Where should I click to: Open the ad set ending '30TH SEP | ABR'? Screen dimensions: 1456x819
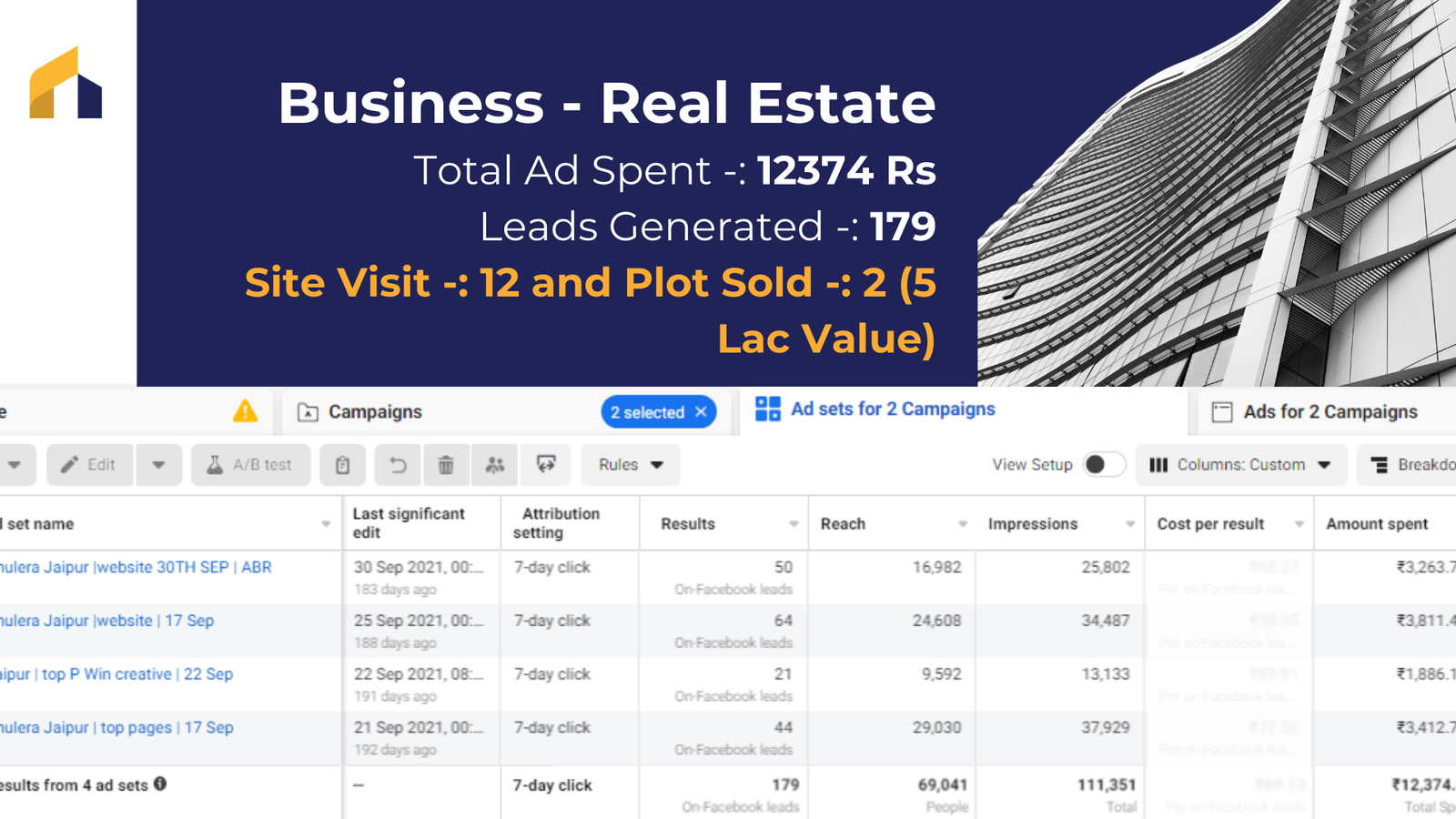(x=136, y=567)
